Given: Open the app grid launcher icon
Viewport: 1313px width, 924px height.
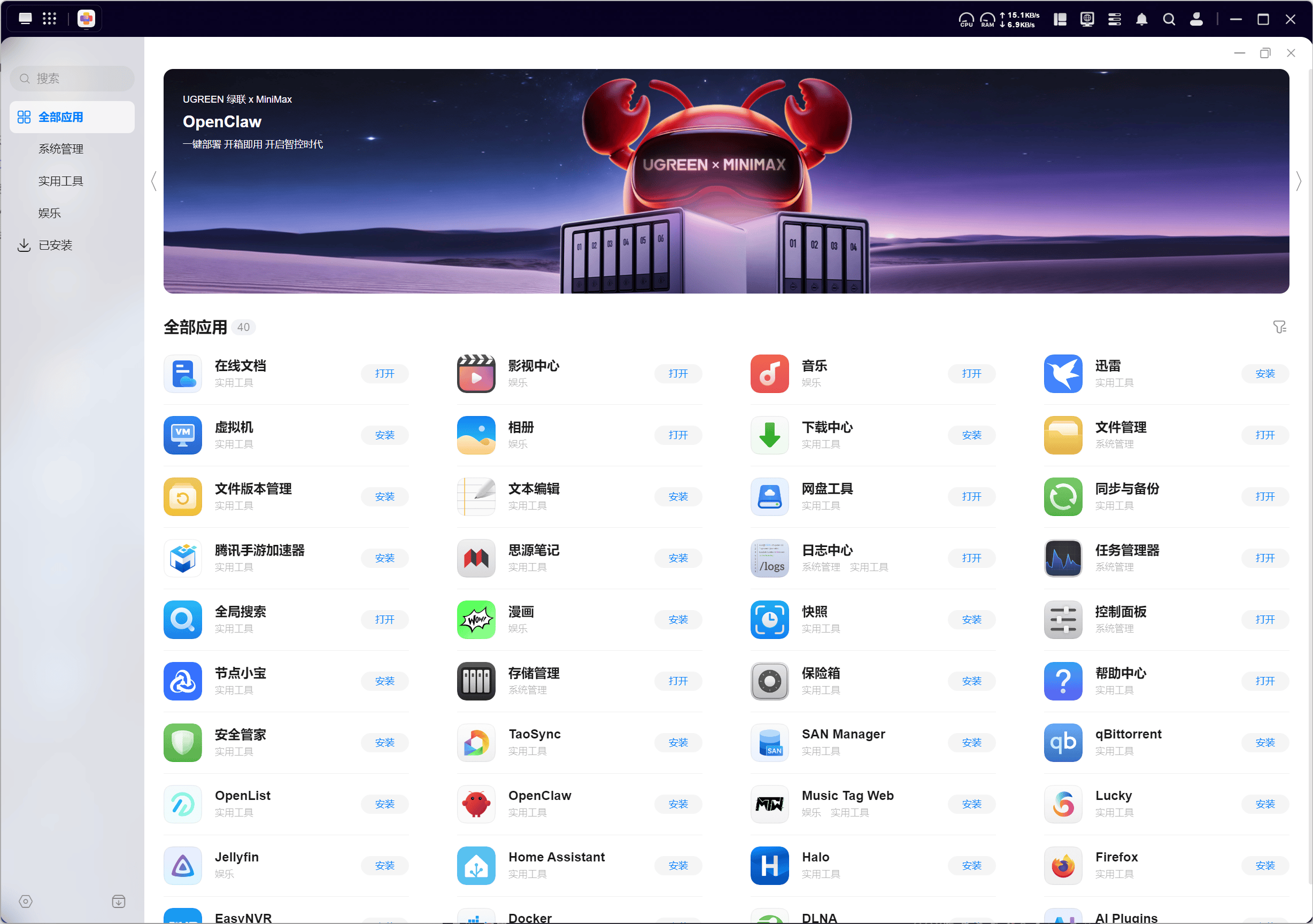Looking at the screenshot, I should [50, 19].
